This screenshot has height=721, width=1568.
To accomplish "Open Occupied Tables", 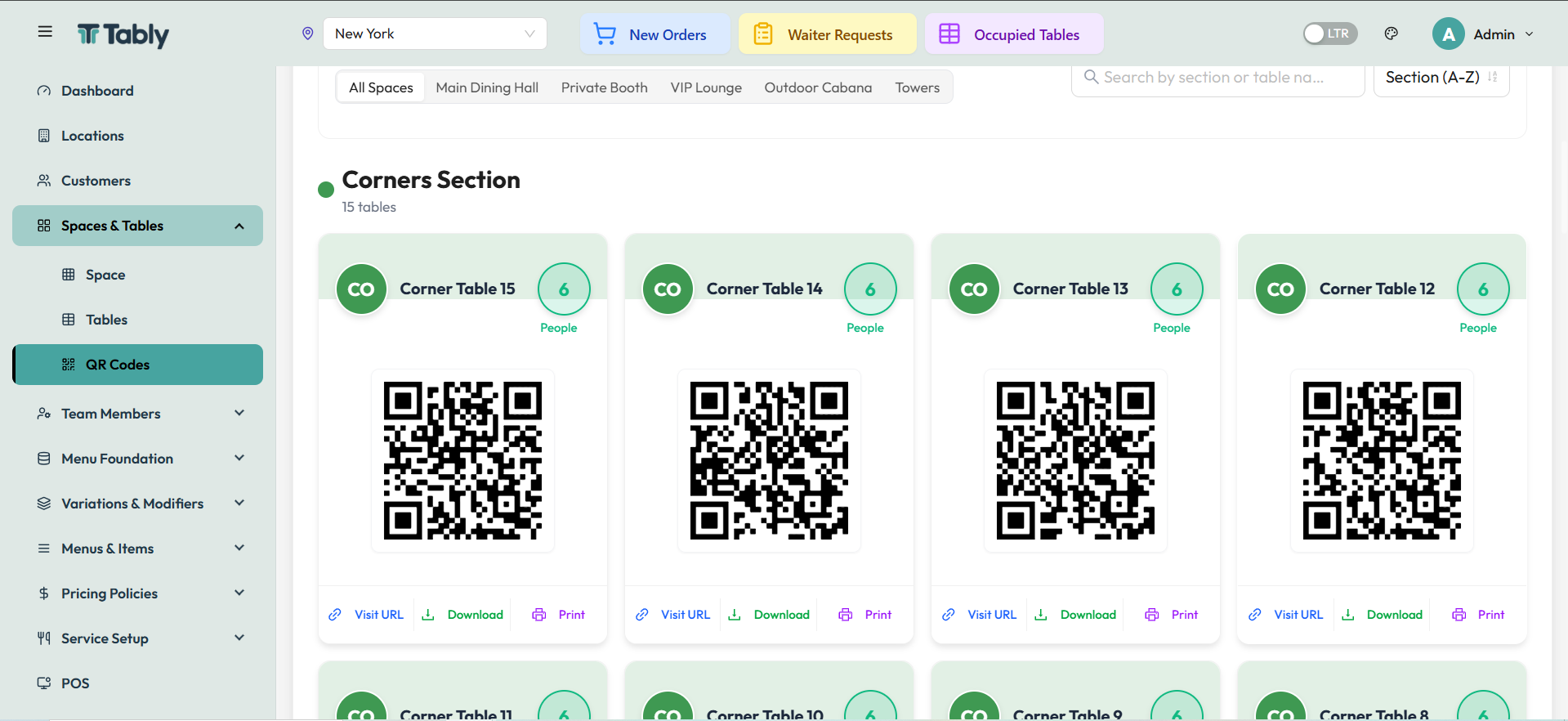I will (1013, 34).
